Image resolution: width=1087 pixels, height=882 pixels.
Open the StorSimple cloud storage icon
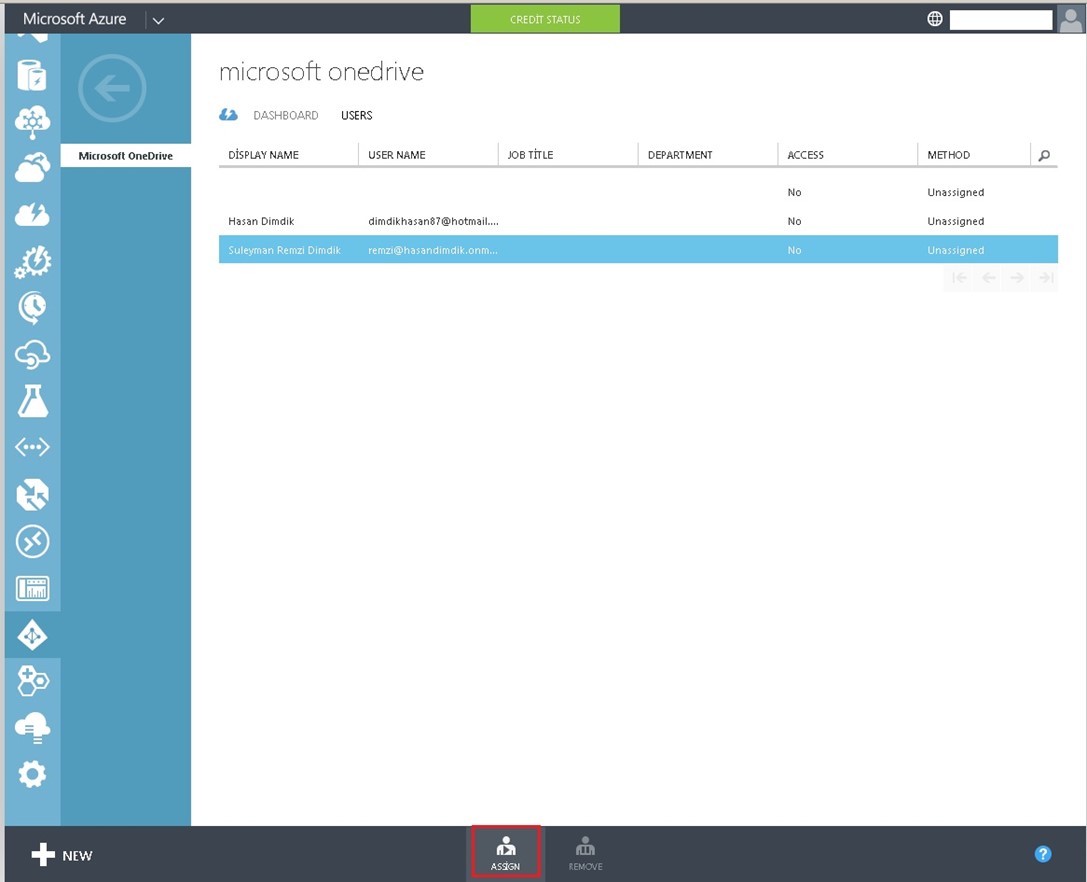point(32,727)
